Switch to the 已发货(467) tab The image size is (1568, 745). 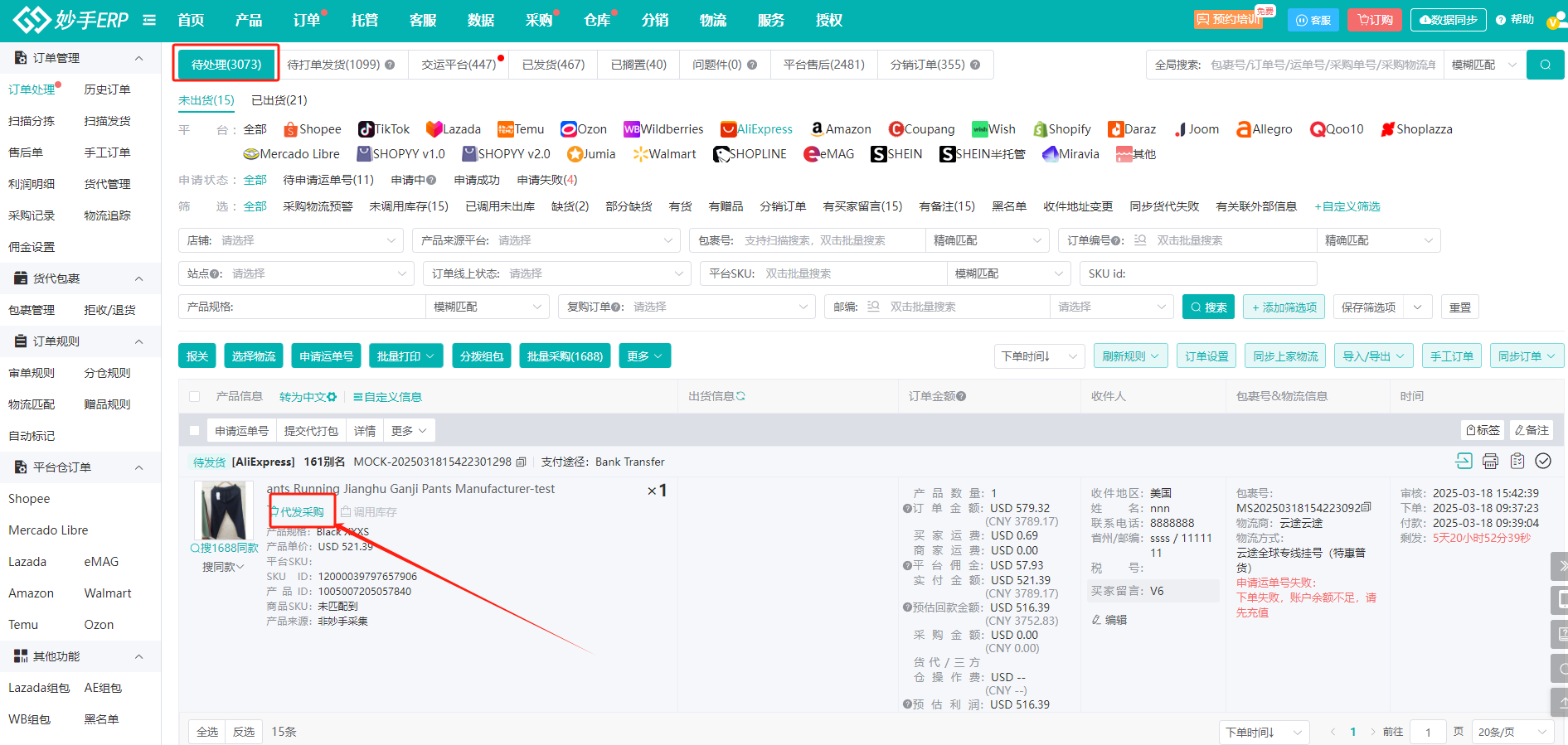click(553, 65)
